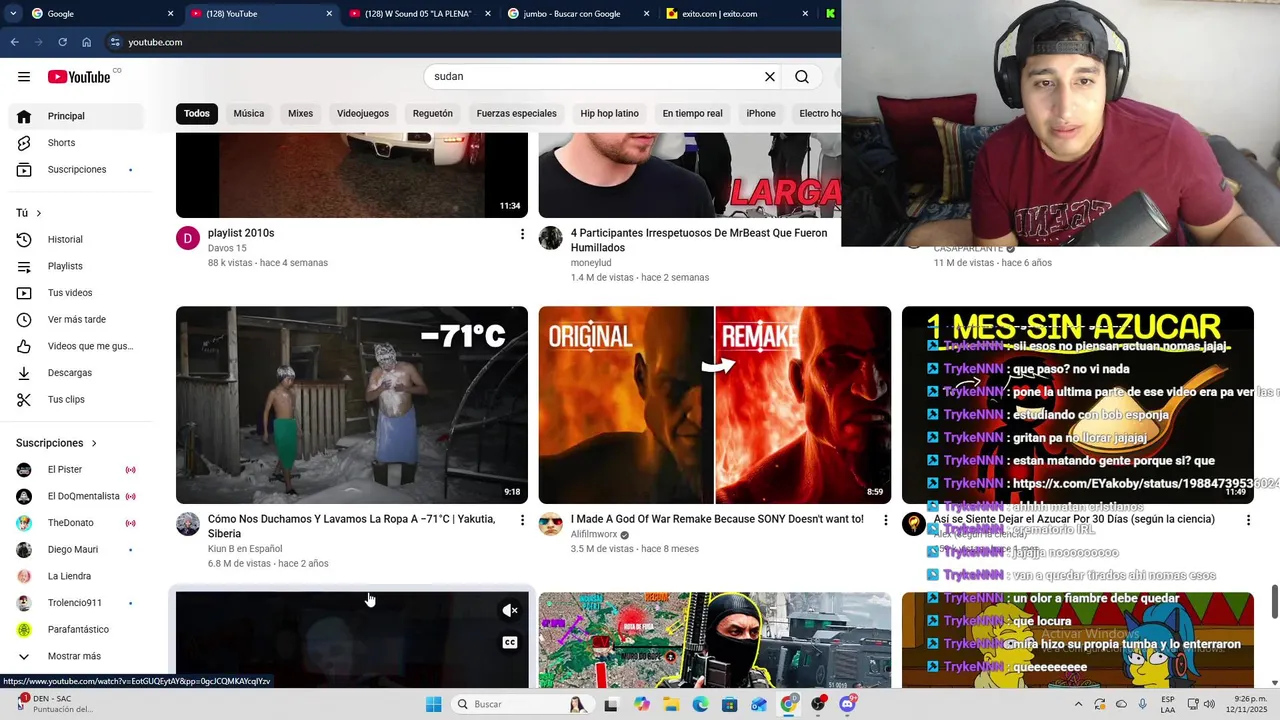
Task: Open the Kiun B channel avatar
Action: click(188, 524)
